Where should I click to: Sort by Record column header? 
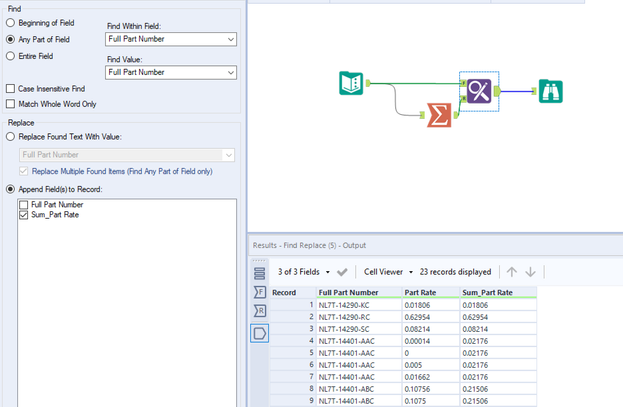coord(293,293)
